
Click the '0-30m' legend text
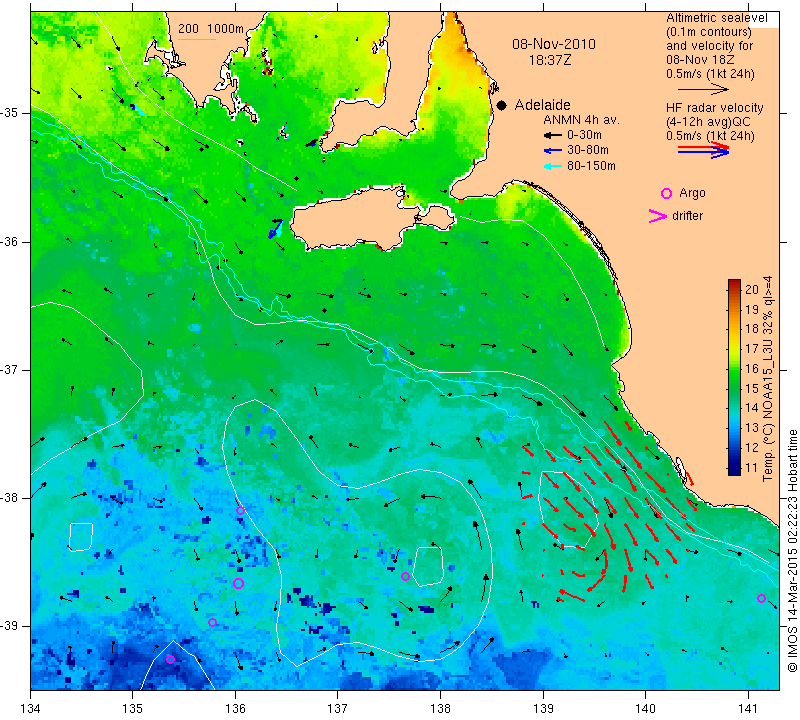(x=584, y=135)
